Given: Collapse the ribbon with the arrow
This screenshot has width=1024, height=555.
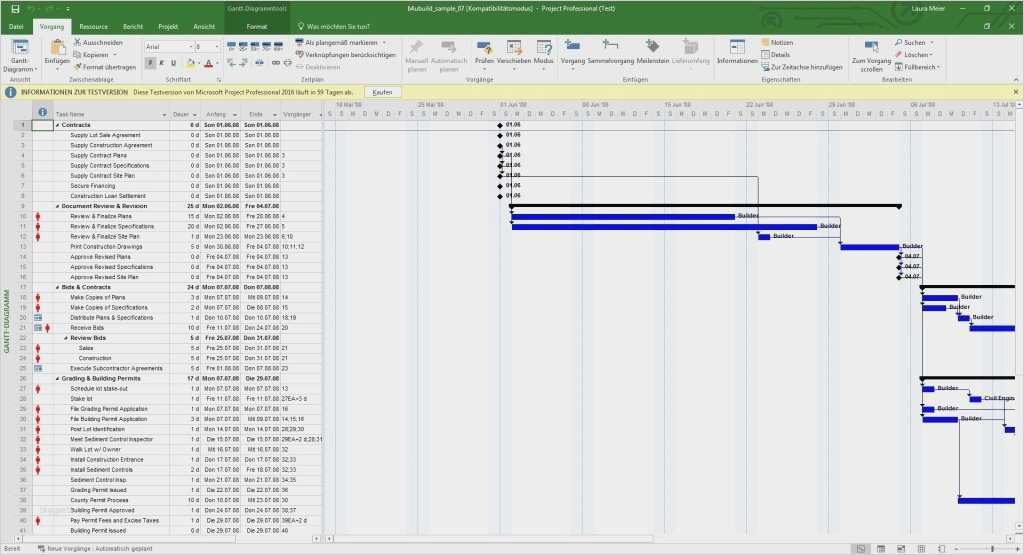Looking at the screenshot, I should 1016,79.
